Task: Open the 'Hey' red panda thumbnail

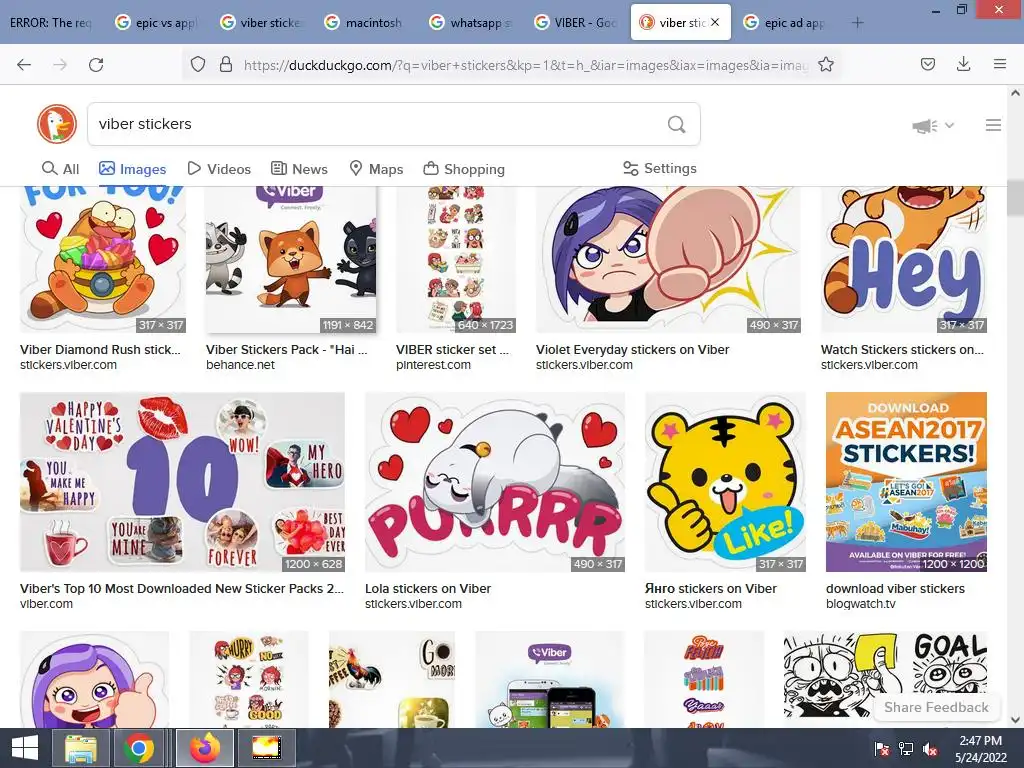Action: click(904, 260)
